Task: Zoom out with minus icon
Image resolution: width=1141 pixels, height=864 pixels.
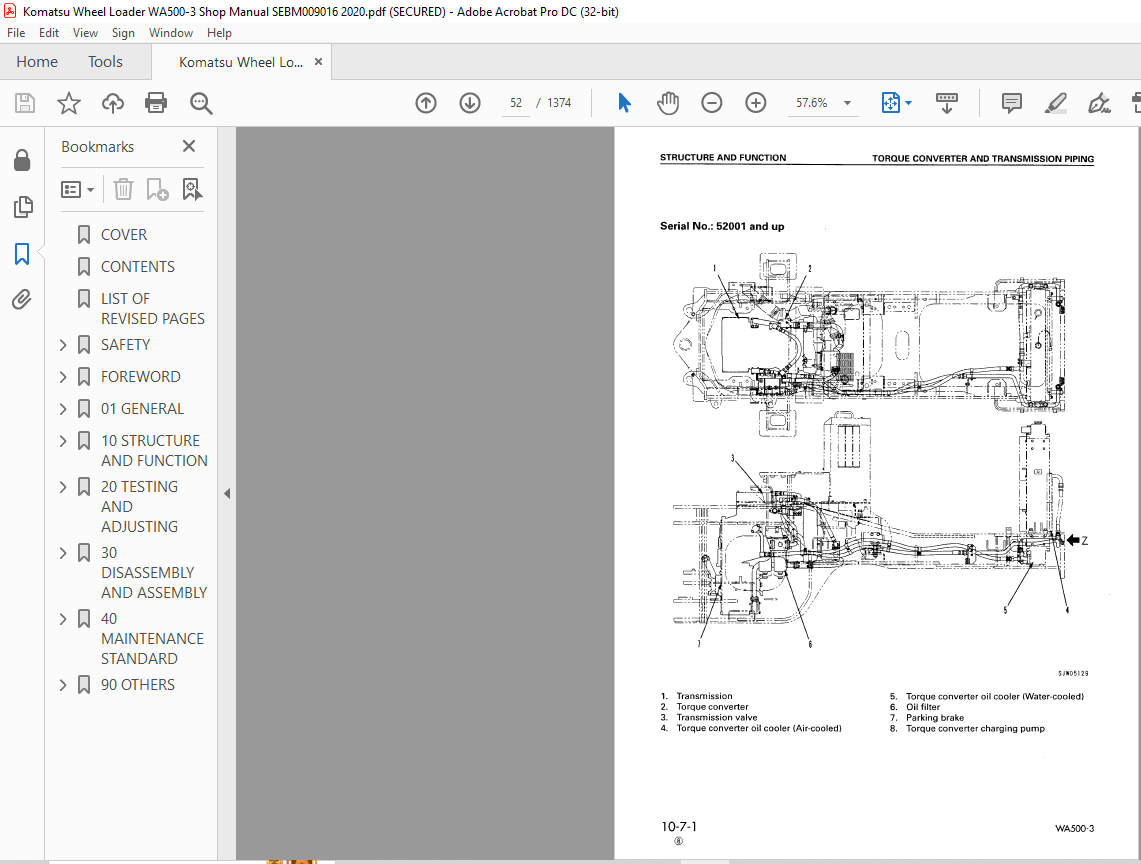Action: (x=712, y=103)
